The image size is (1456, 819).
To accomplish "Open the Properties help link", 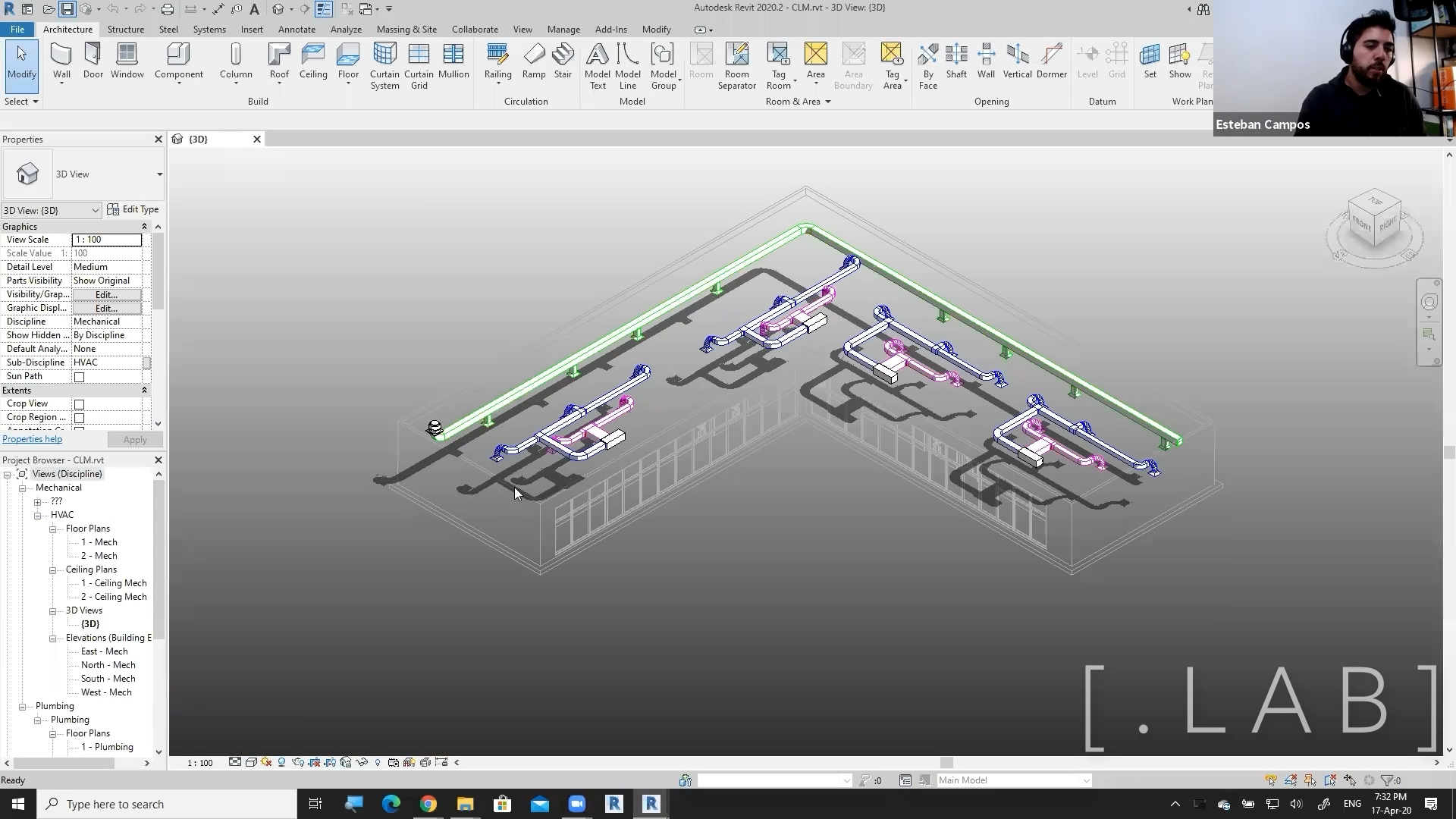I will [32, 439].
